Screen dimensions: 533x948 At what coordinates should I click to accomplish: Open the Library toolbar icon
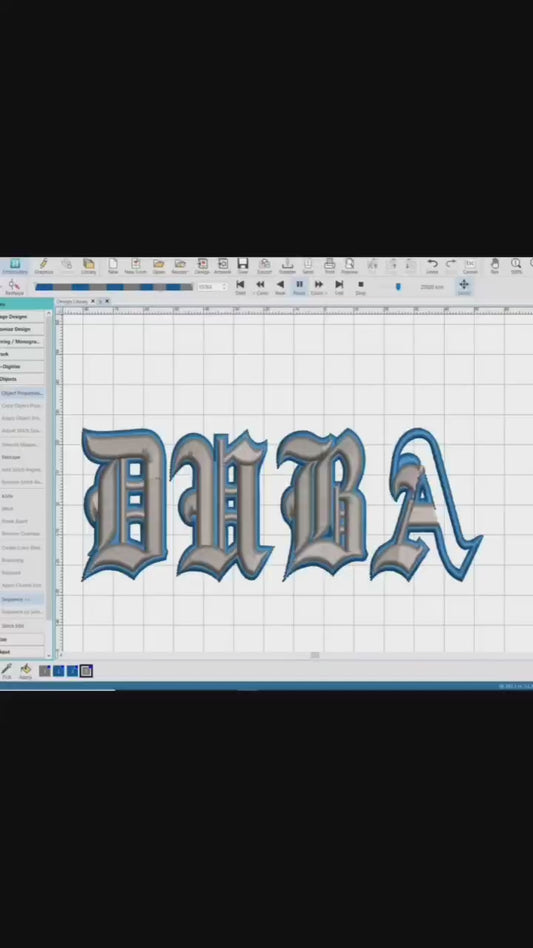89,266
